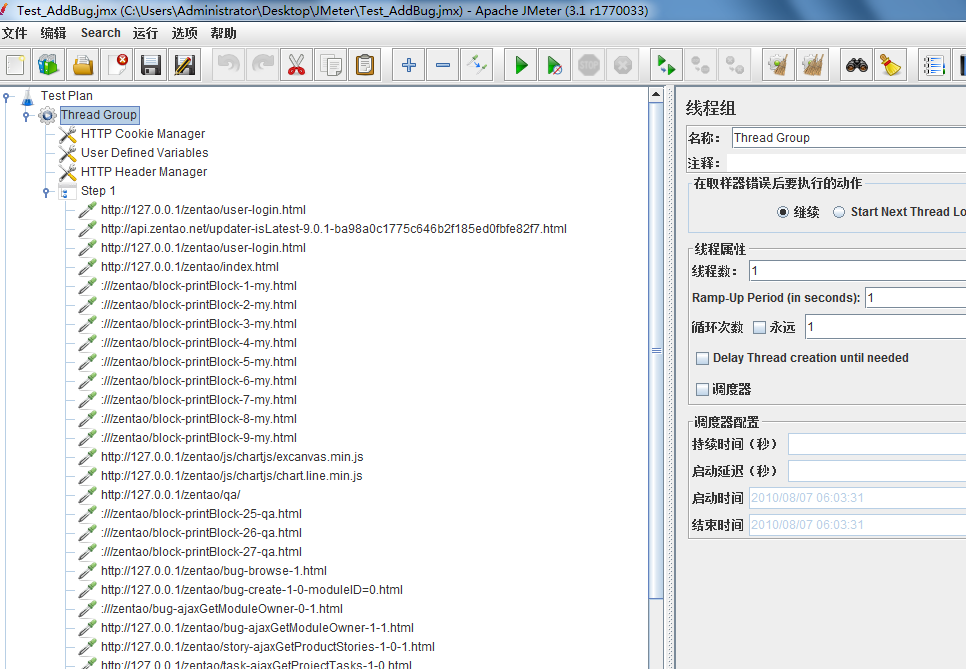The image size is (966, 669).
Task: Click the Redo arrow icon
Action: [262, 65]
